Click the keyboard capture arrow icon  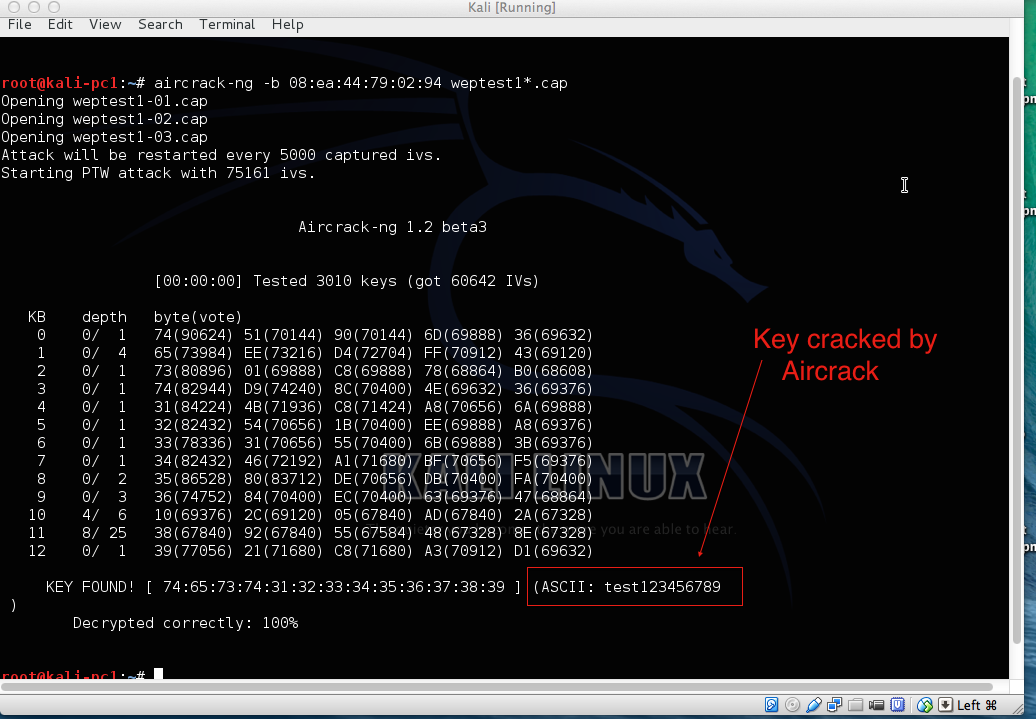point(945,705)
